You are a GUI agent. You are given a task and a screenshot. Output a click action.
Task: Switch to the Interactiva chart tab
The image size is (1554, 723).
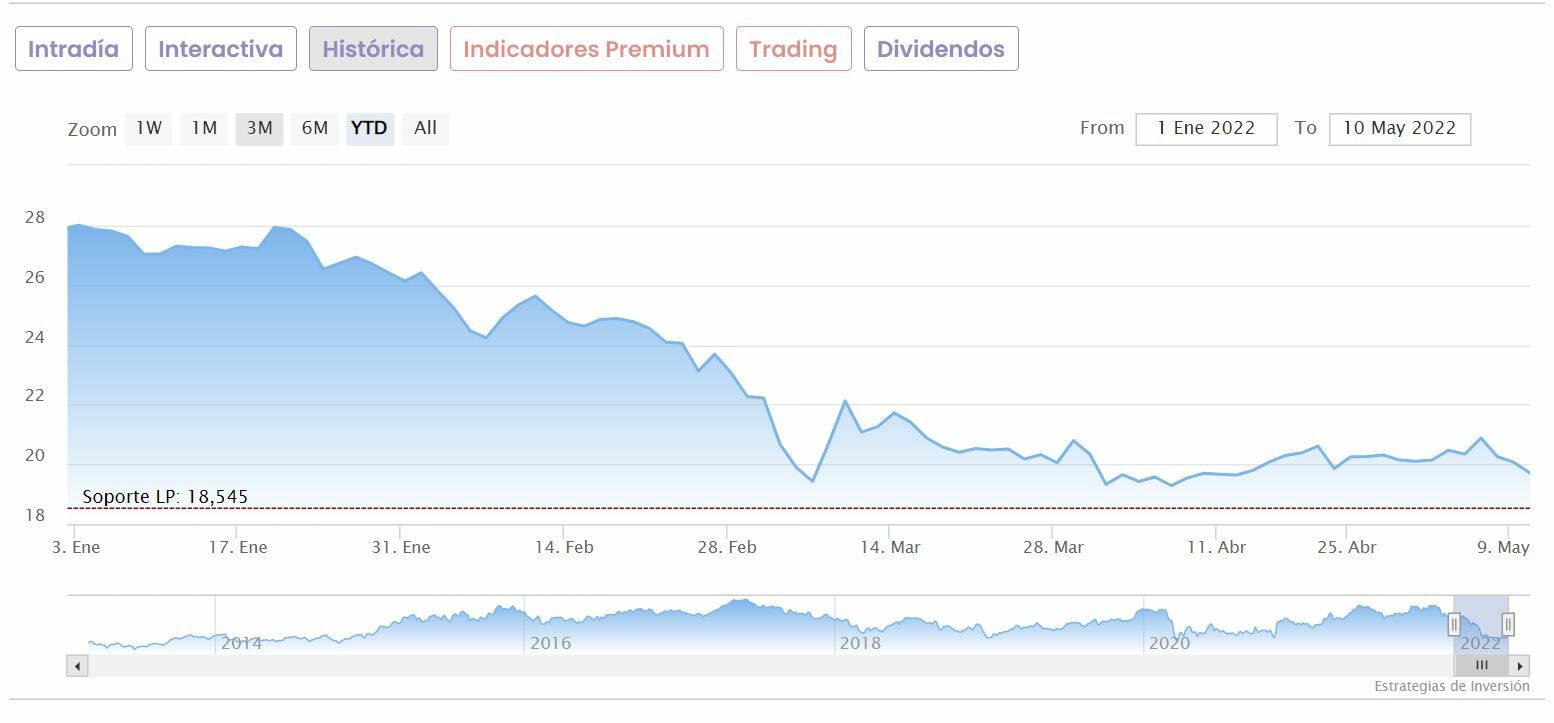pyautogui.click(x=221, y=49)
